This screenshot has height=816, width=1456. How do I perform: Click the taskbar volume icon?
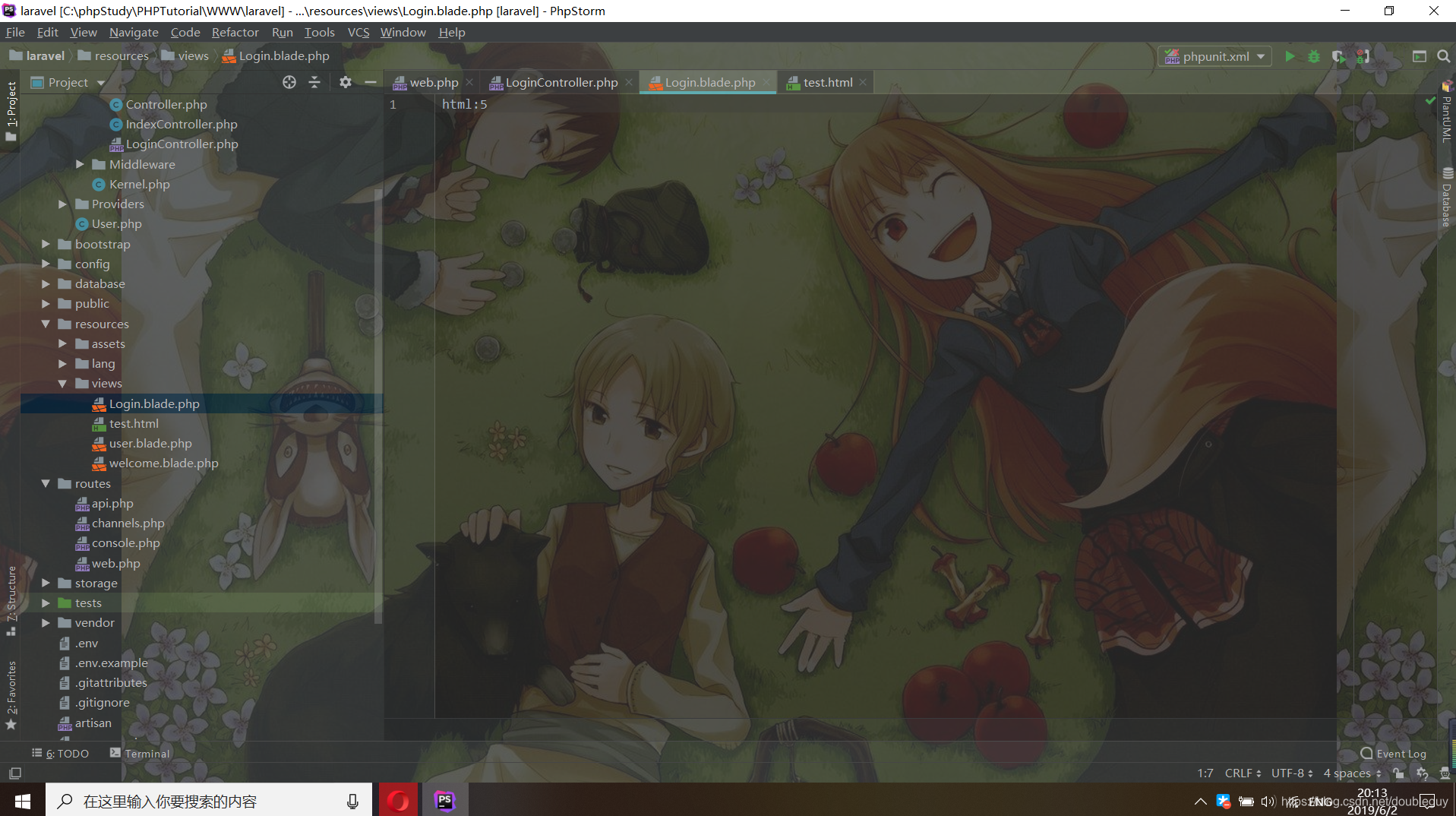[1267, 801]
